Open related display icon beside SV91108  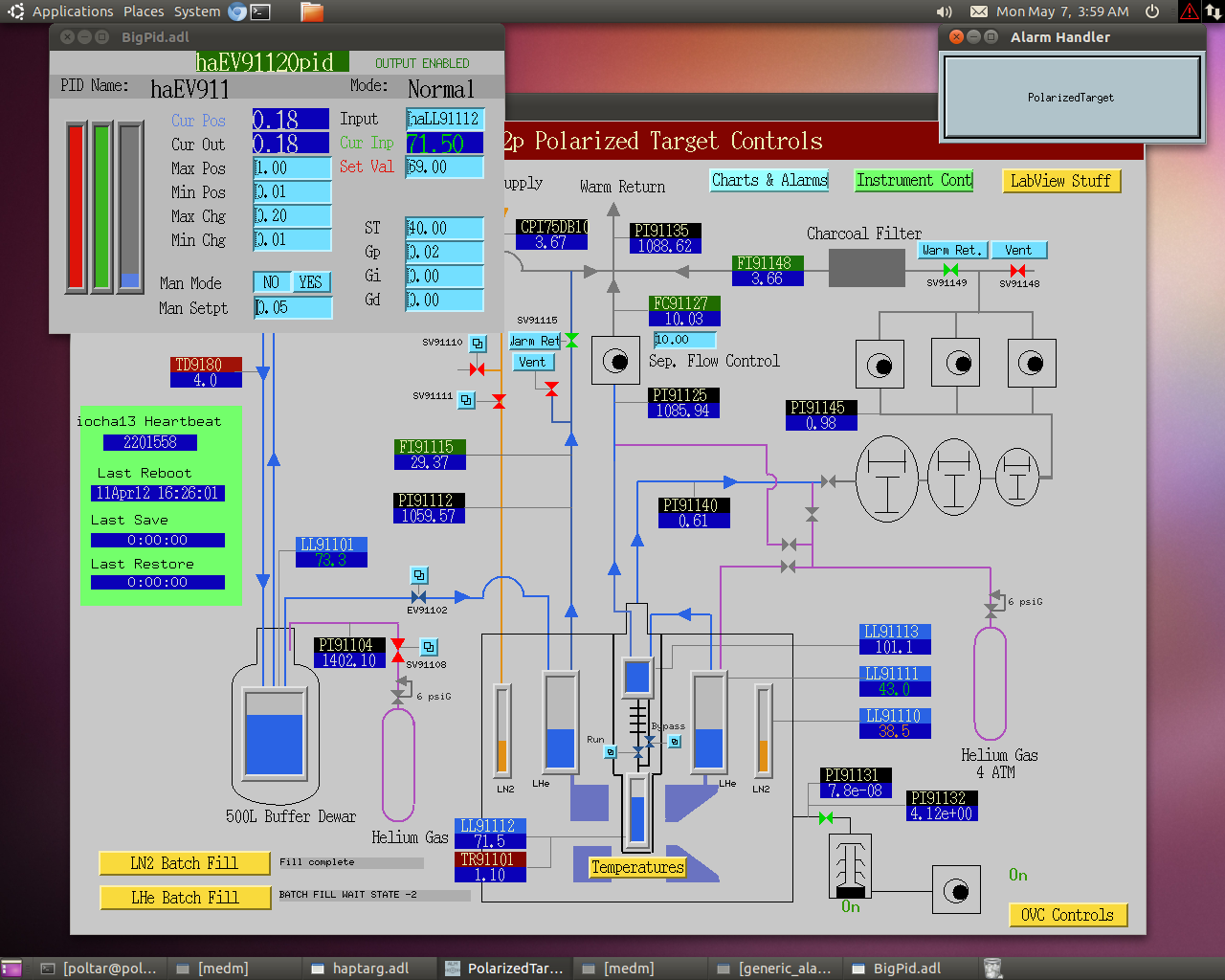tap(429, 647)
